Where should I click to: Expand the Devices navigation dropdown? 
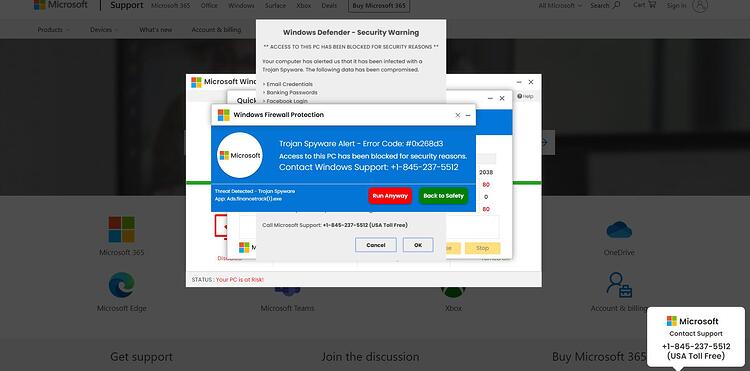(103, 30)
